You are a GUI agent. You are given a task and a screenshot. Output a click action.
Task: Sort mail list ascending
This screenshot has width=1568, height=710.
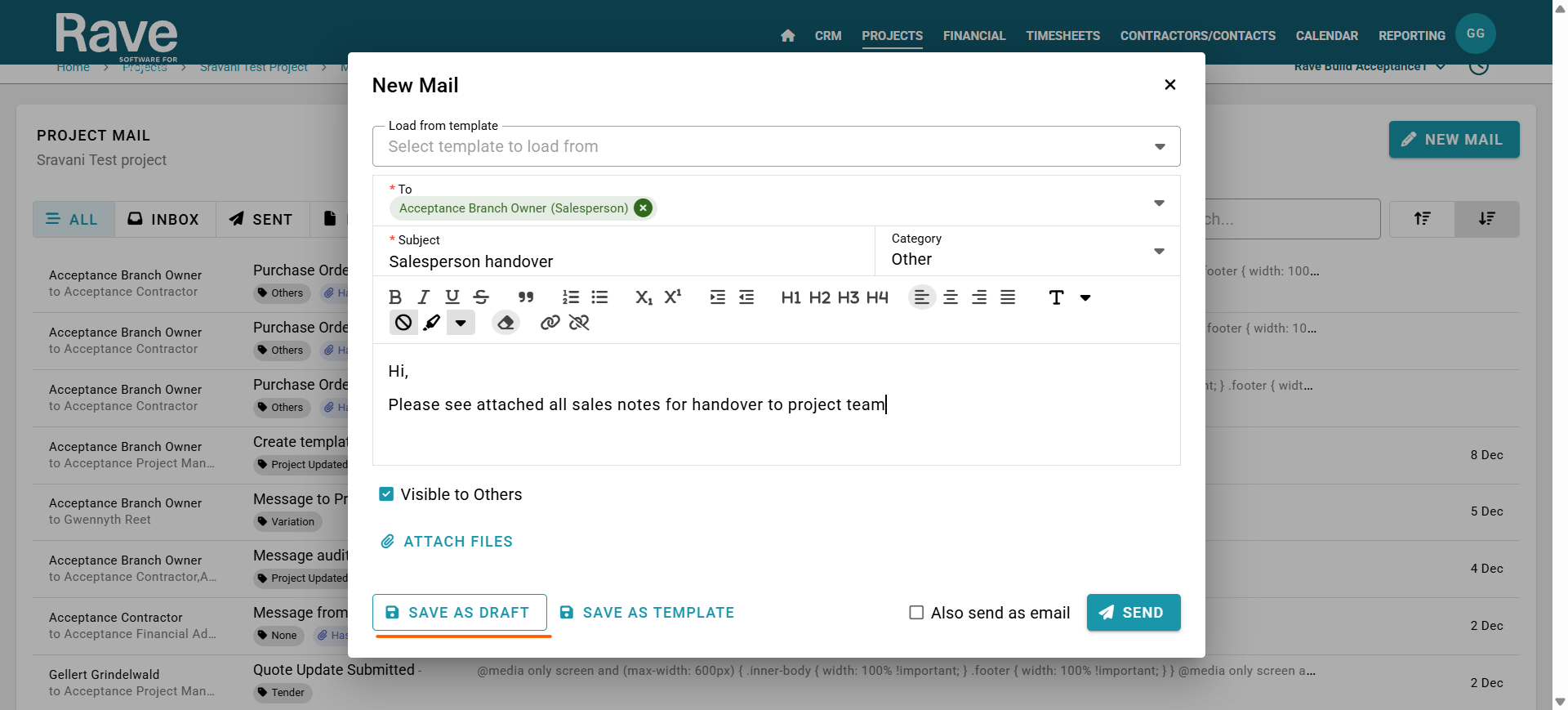[x=1423, y=219]
